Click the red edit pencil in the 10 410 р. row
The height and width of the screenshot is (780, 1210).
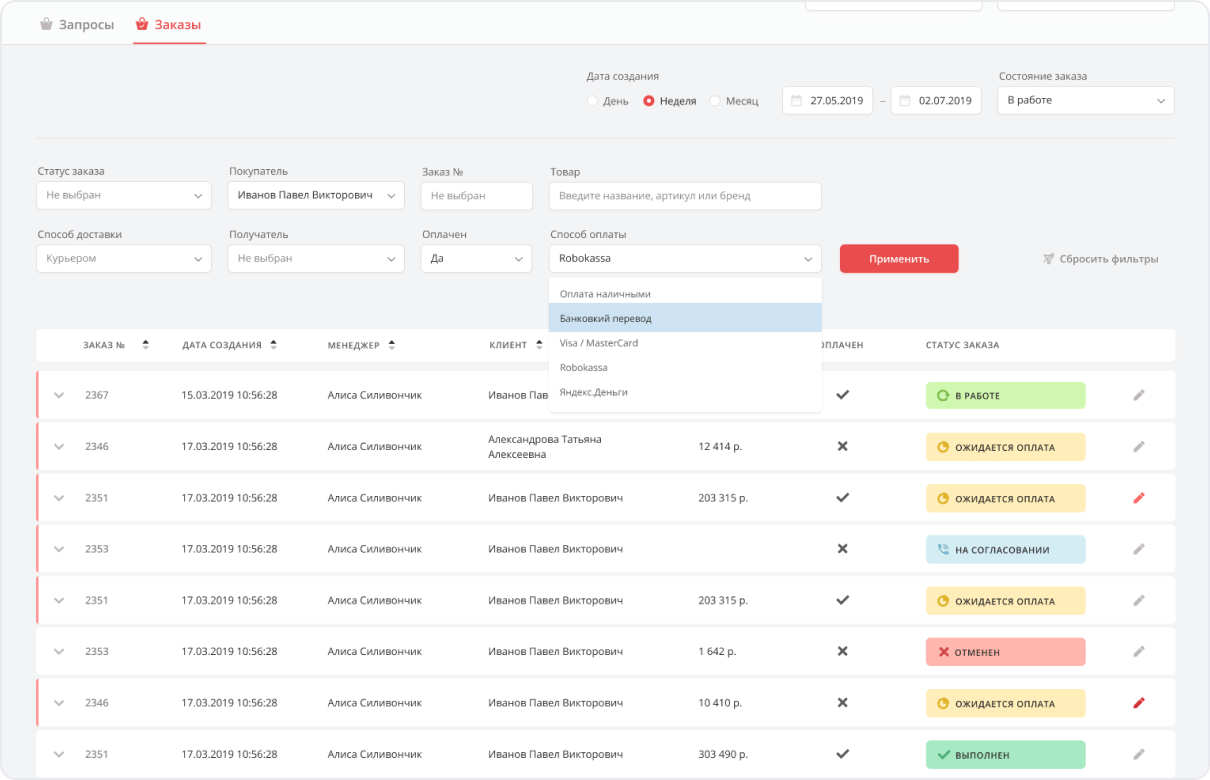pyautogui.click(x=1138, y=703)
